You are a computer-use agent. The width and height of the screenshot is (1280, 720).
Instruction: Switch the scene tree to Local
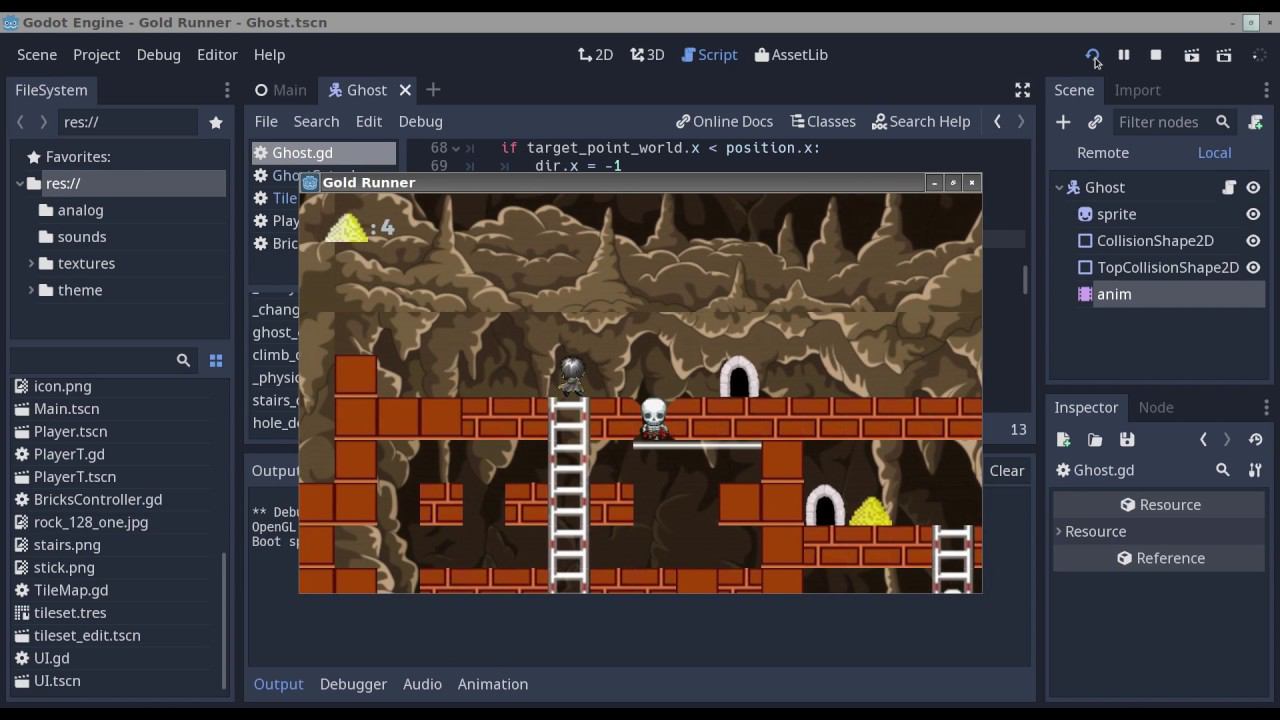pos(1214,153)
